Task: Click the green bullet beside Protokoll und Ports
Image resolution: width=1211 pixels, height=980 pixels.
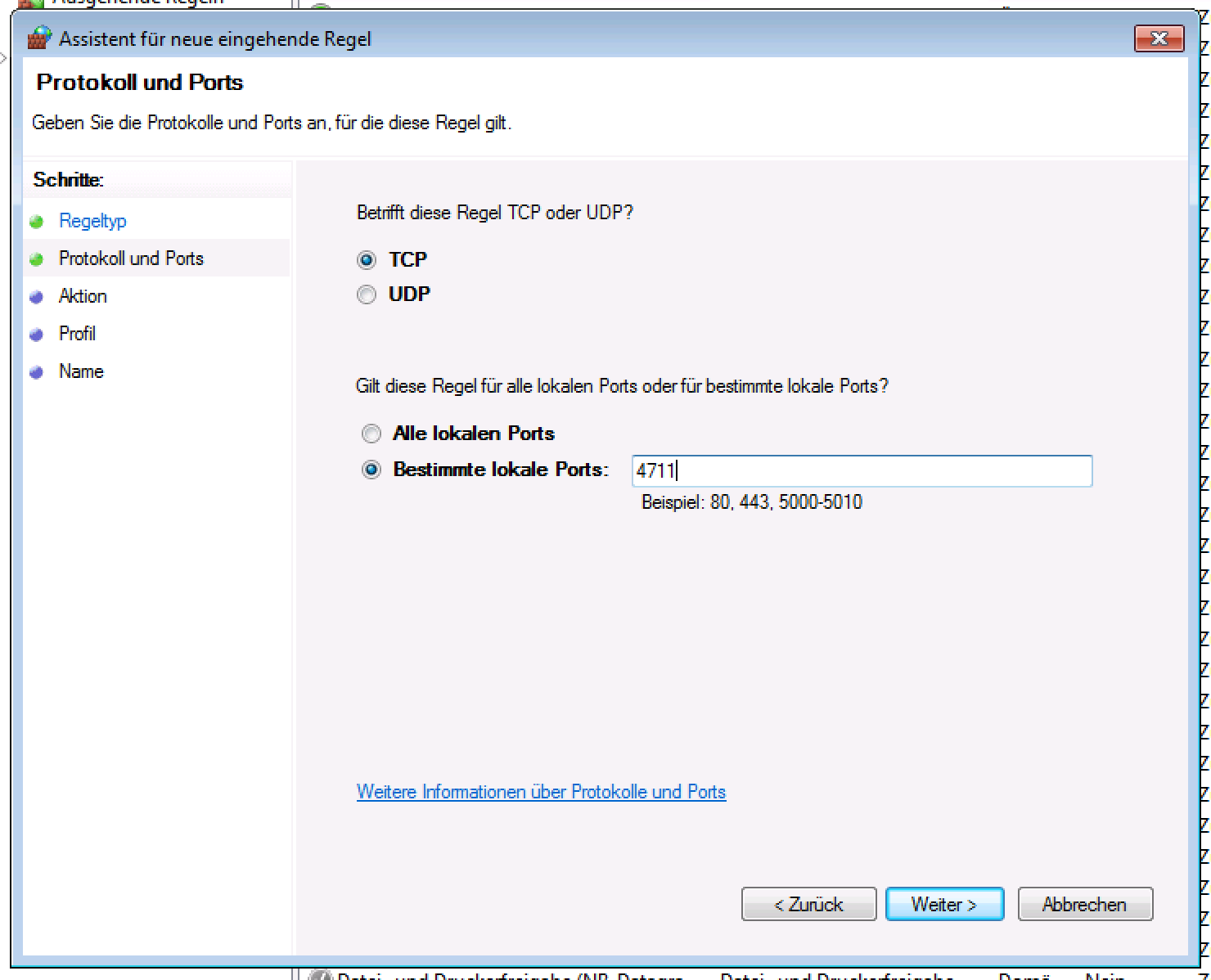Action: coord(36,259)
